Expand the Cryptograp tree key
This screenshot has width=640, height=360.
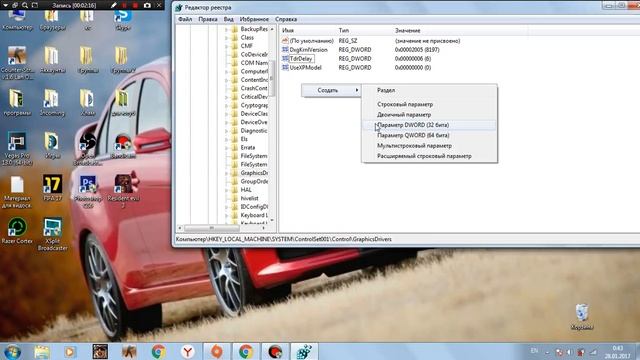point(227,105)
